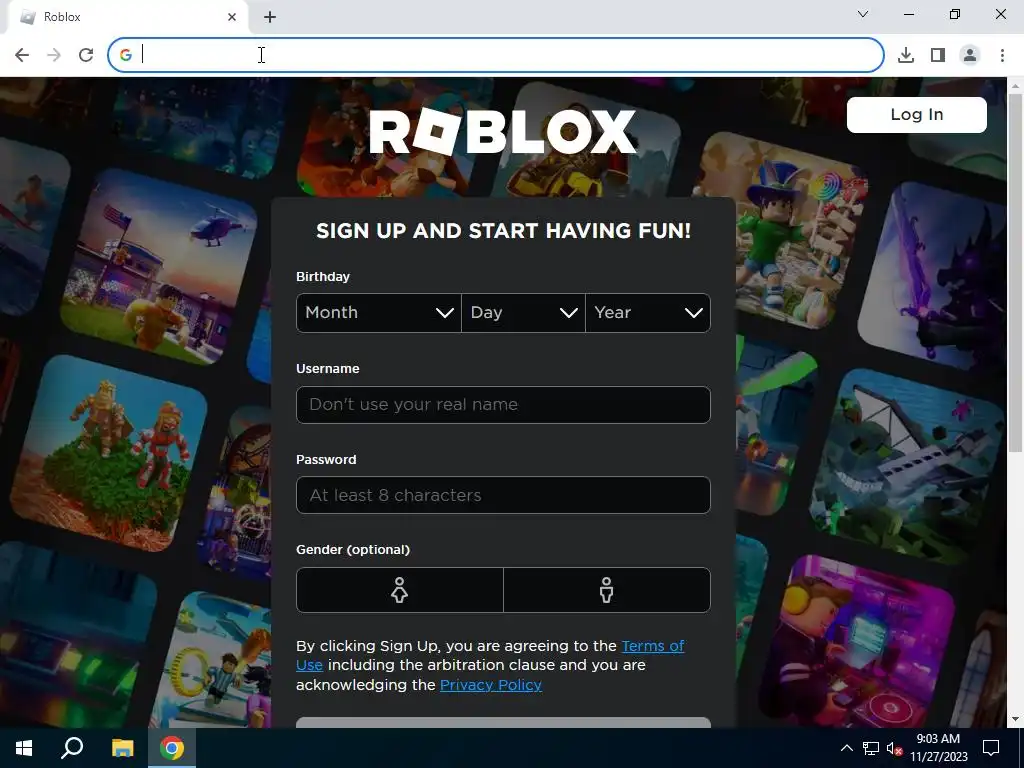
Task: Click the scrollbar down arrow
Action: tap(1015, 720)
